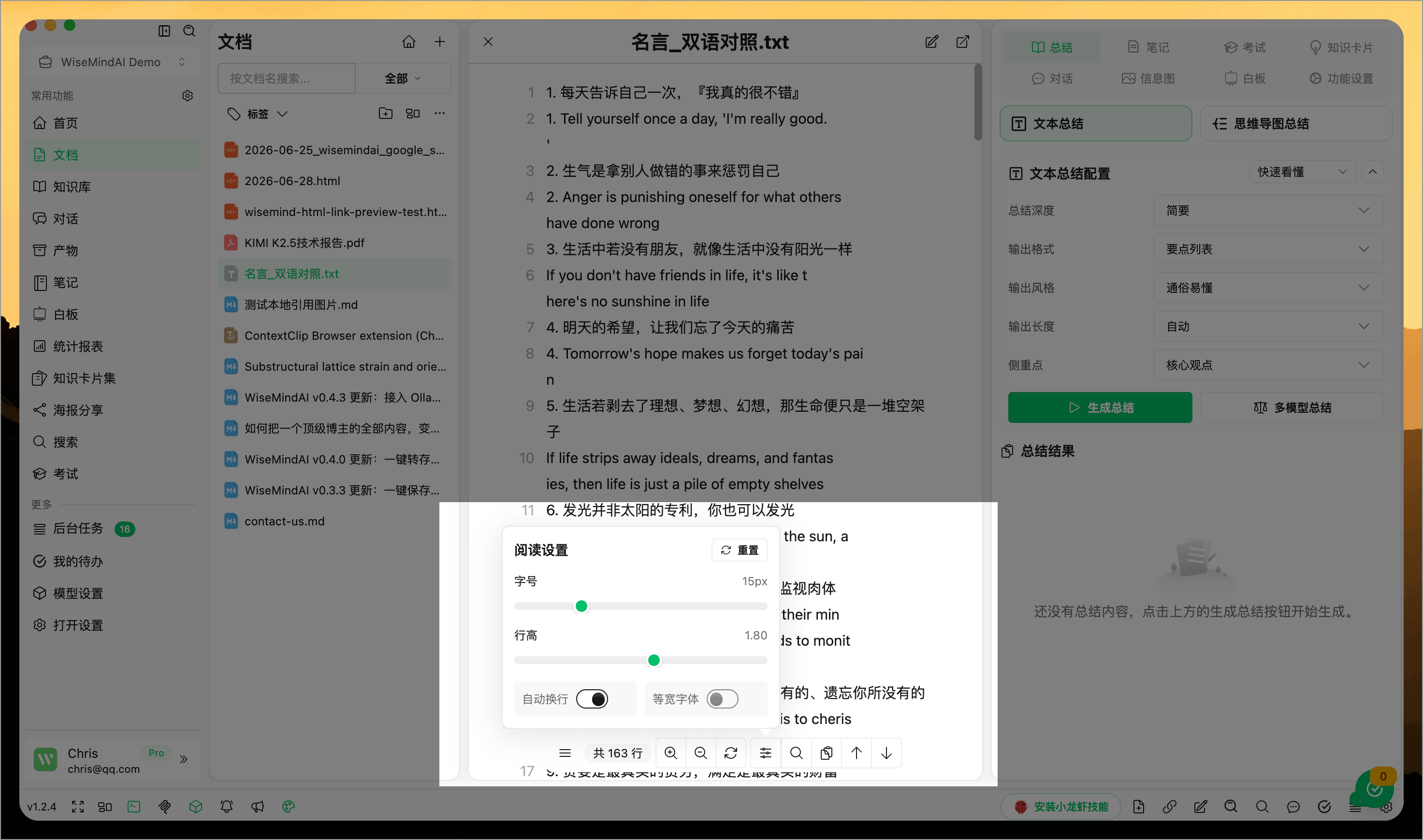Switch layout view icon in tag row
The image size is (1423, 840).
coord(413,114)
